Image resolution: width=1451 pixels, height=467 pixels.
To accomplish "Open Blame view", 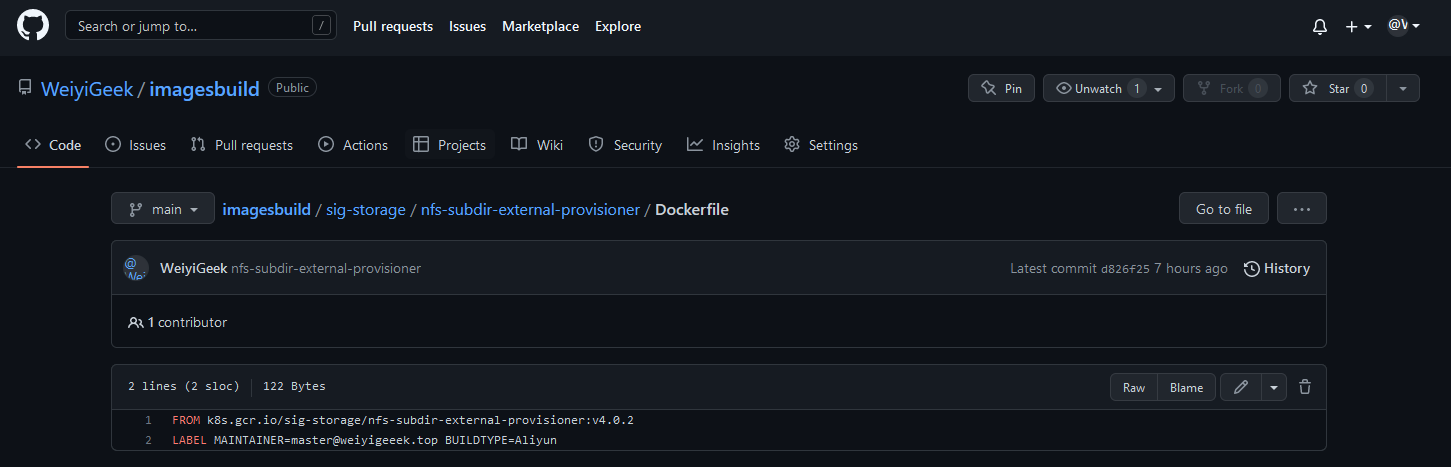I will coord(1187,387).
